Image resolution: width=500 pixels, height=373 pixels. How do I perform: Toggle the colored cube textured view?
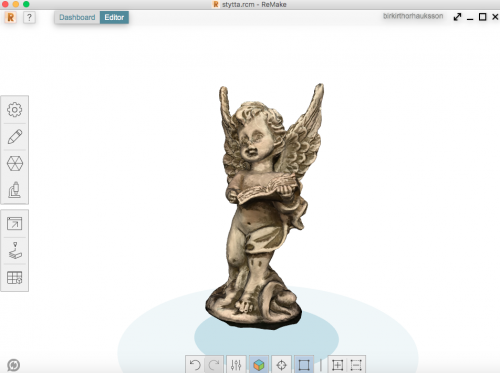click(259, 365)
